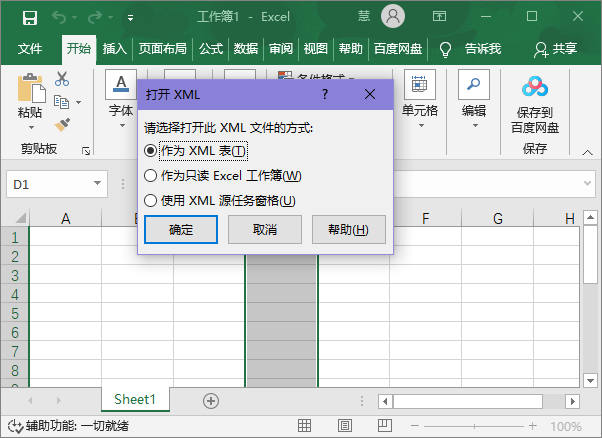The height and width of the screenshot is (438, 602).
Task: Click the user account avatar icon
Action: click(393, 16)
